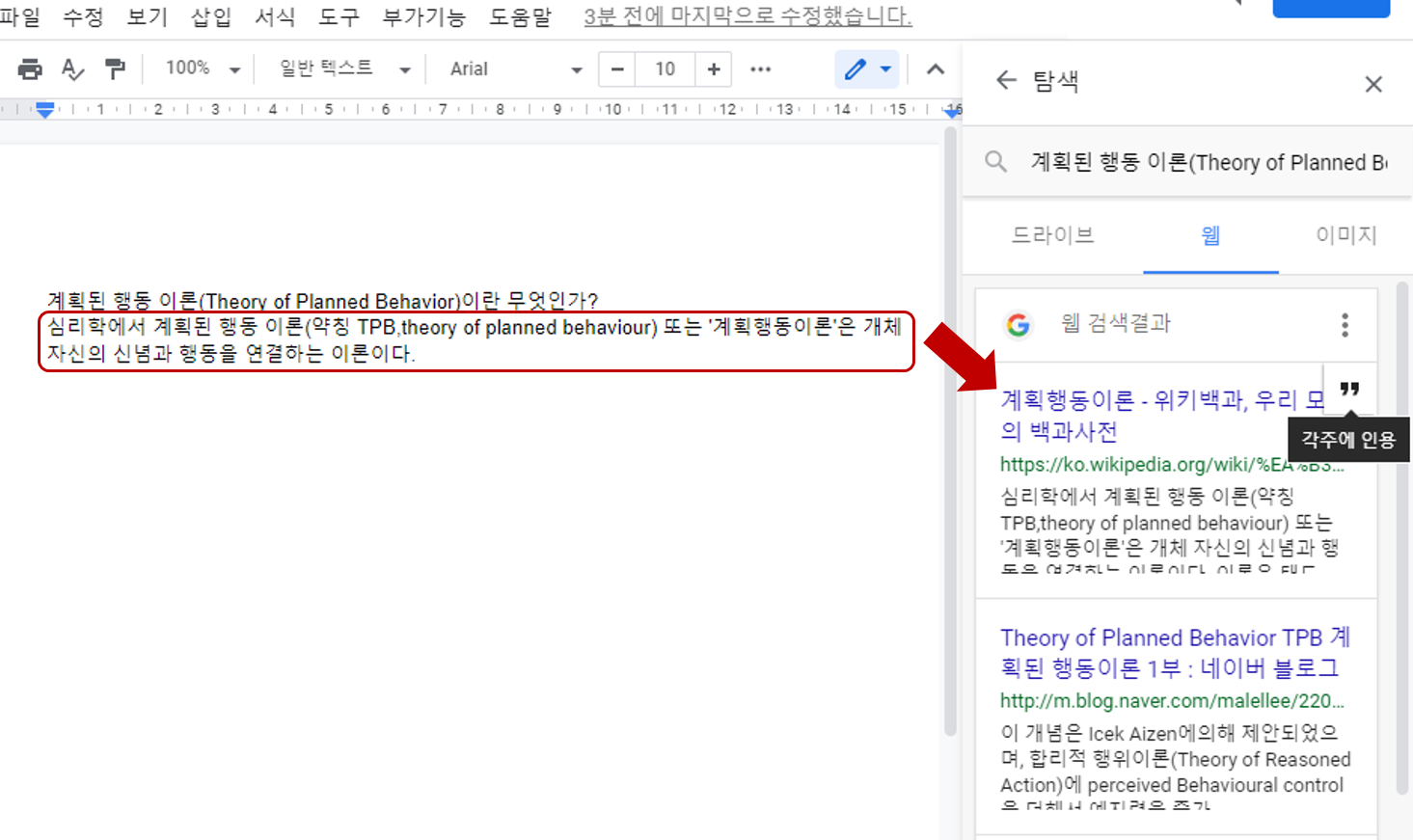Open the 부가기능 menu
Screen dimensions: 1413x840
click(x=424, y=16)
